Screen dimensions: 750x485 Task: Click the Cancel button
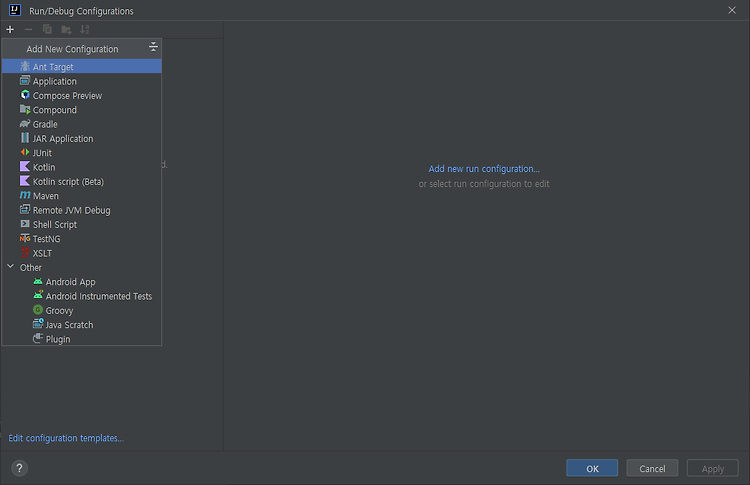tap(652, 468)
